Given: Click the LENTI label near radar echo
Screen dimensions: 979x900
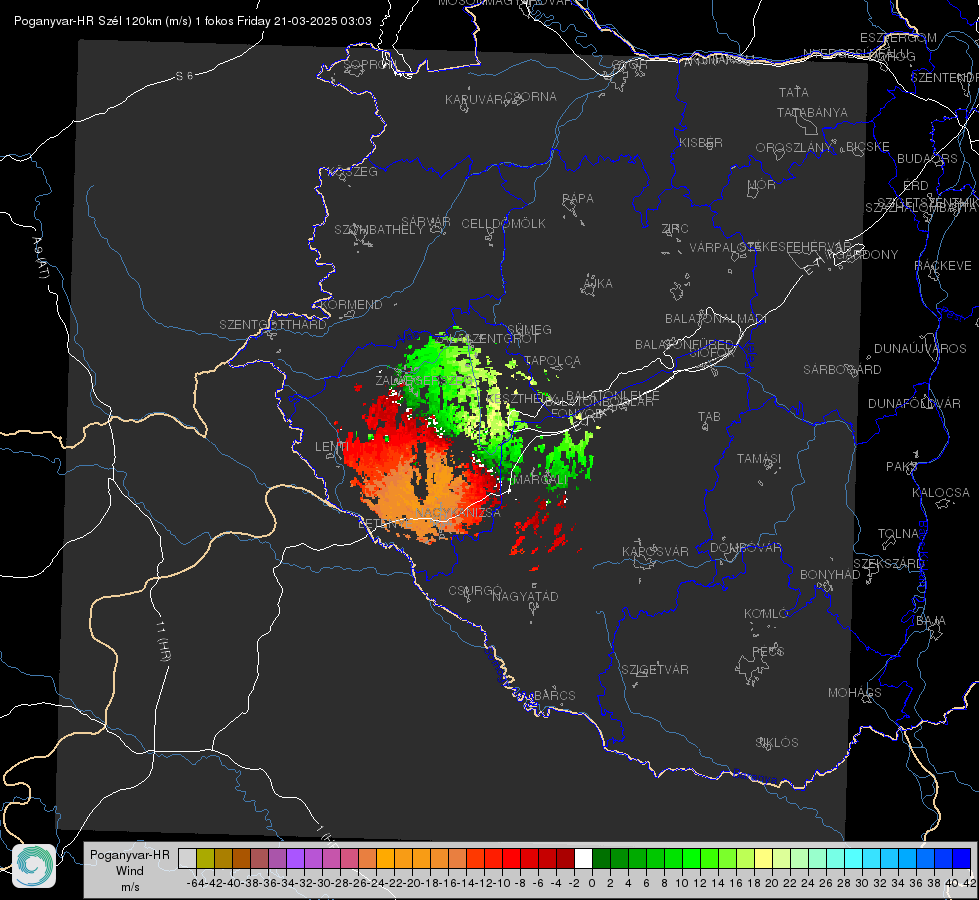Looking at the screenshot, I should 332,447.
